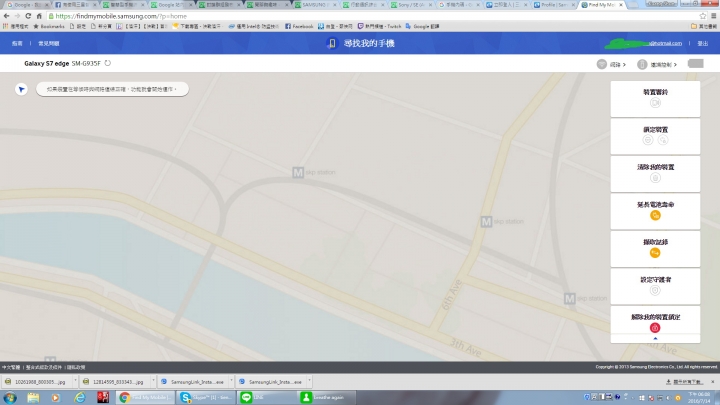Click the address bar showing findmymobile.samsung.com

[x=372, y=16]
